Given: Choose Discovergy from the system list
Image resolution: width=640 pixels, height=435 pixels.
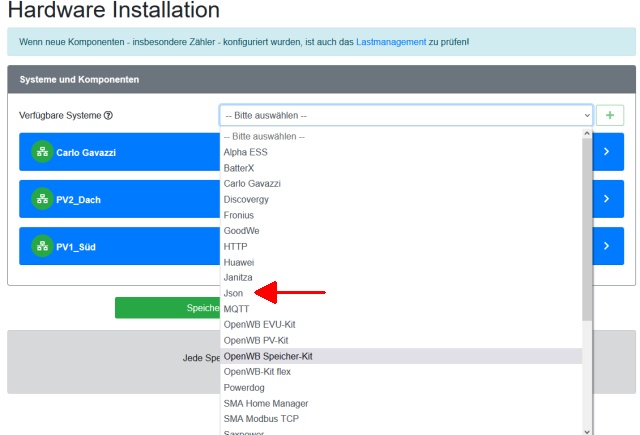Looking at the screenshot, I should click(401, 200).
